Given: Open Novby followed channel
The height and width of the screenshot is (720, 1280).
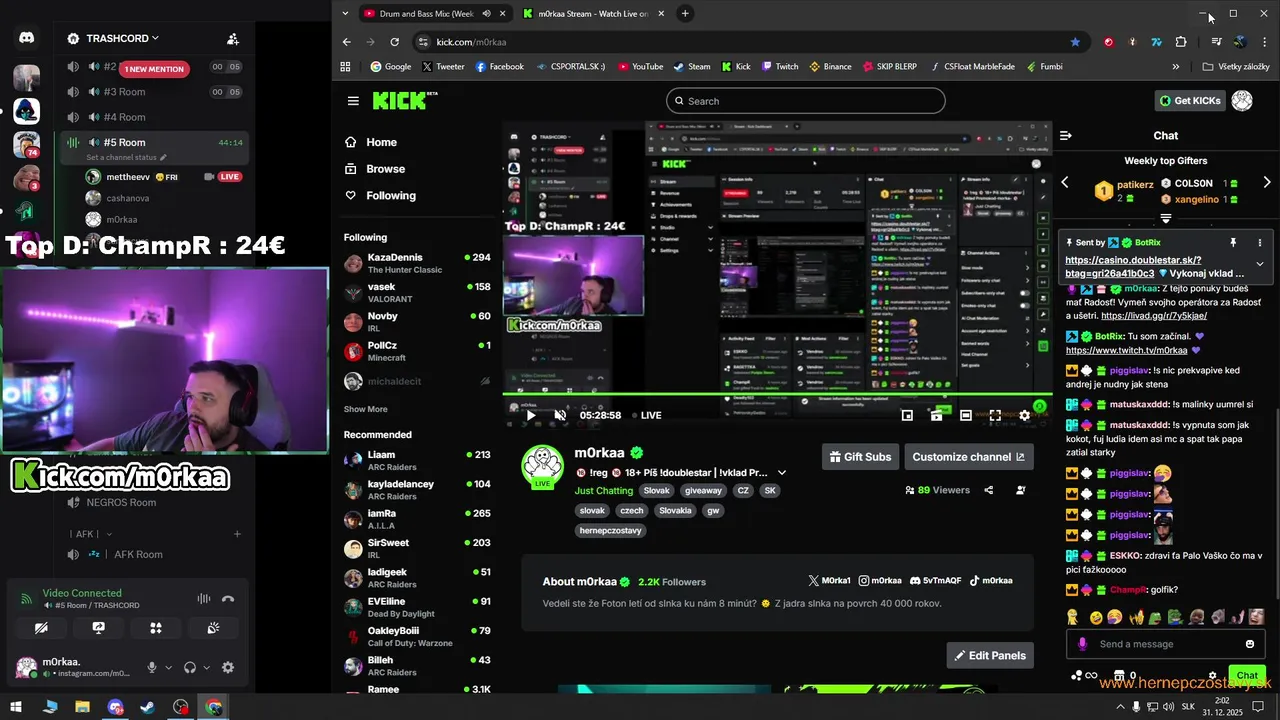Looking at the screenshot, I should pos(417,322).
